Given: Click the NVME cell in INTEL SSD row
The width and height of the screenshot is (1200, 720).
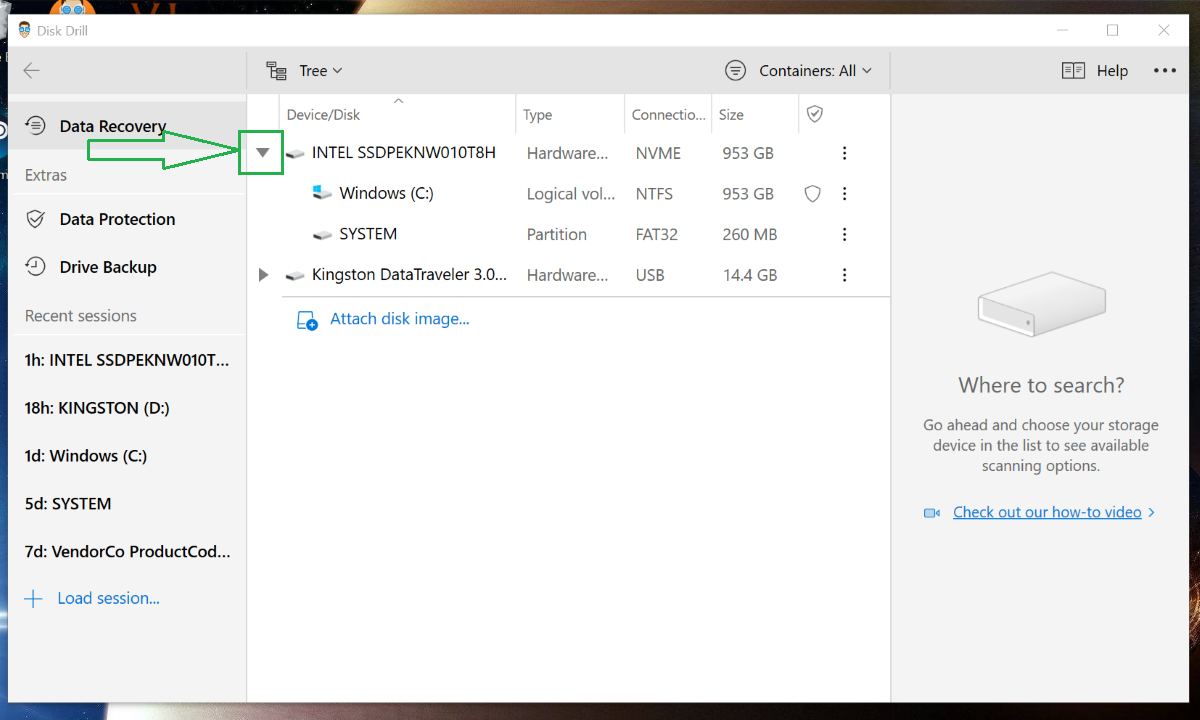Looking at the screenshot, I should click(658, 153).
